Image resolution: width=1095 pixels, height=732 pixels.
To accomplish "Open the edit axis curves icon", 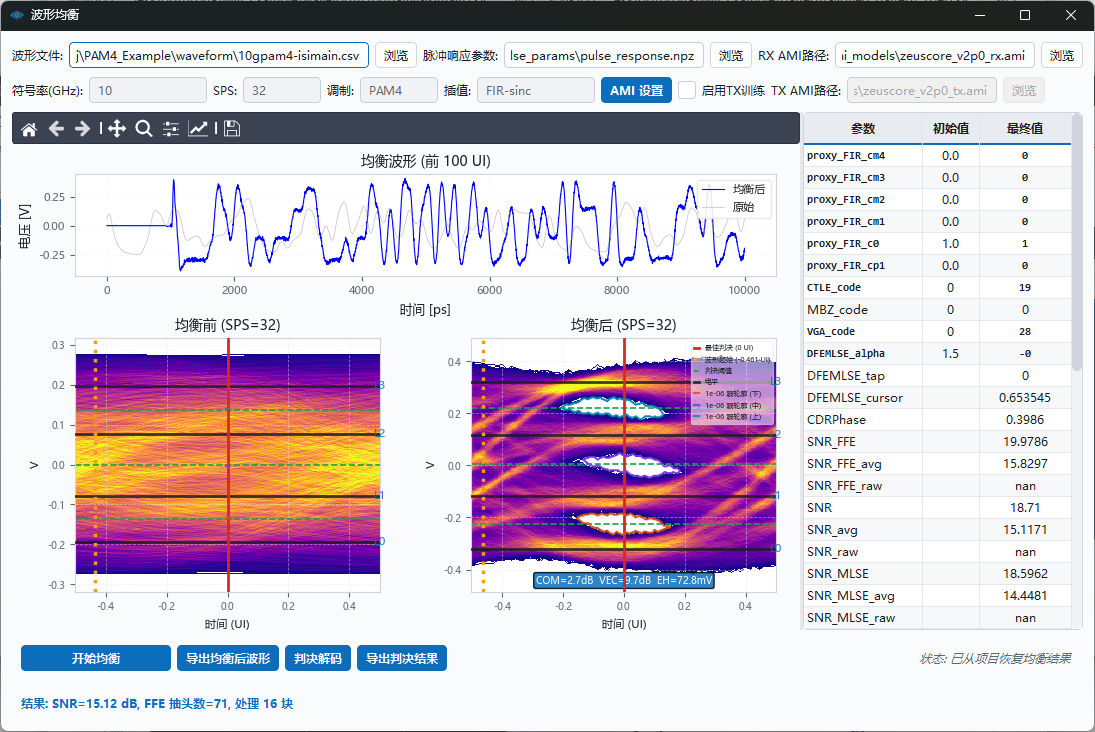I will tap(198, 129).
